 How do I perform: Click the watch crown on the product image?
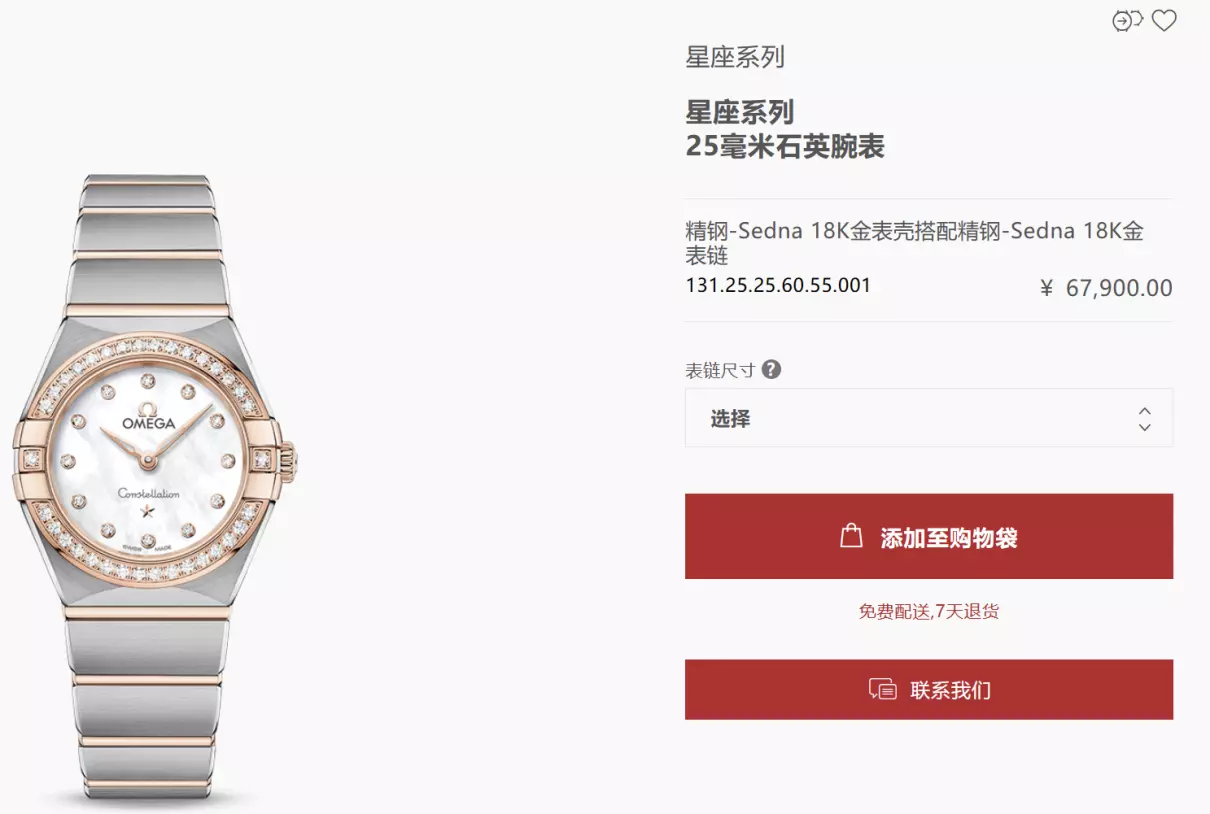(292, 461)
